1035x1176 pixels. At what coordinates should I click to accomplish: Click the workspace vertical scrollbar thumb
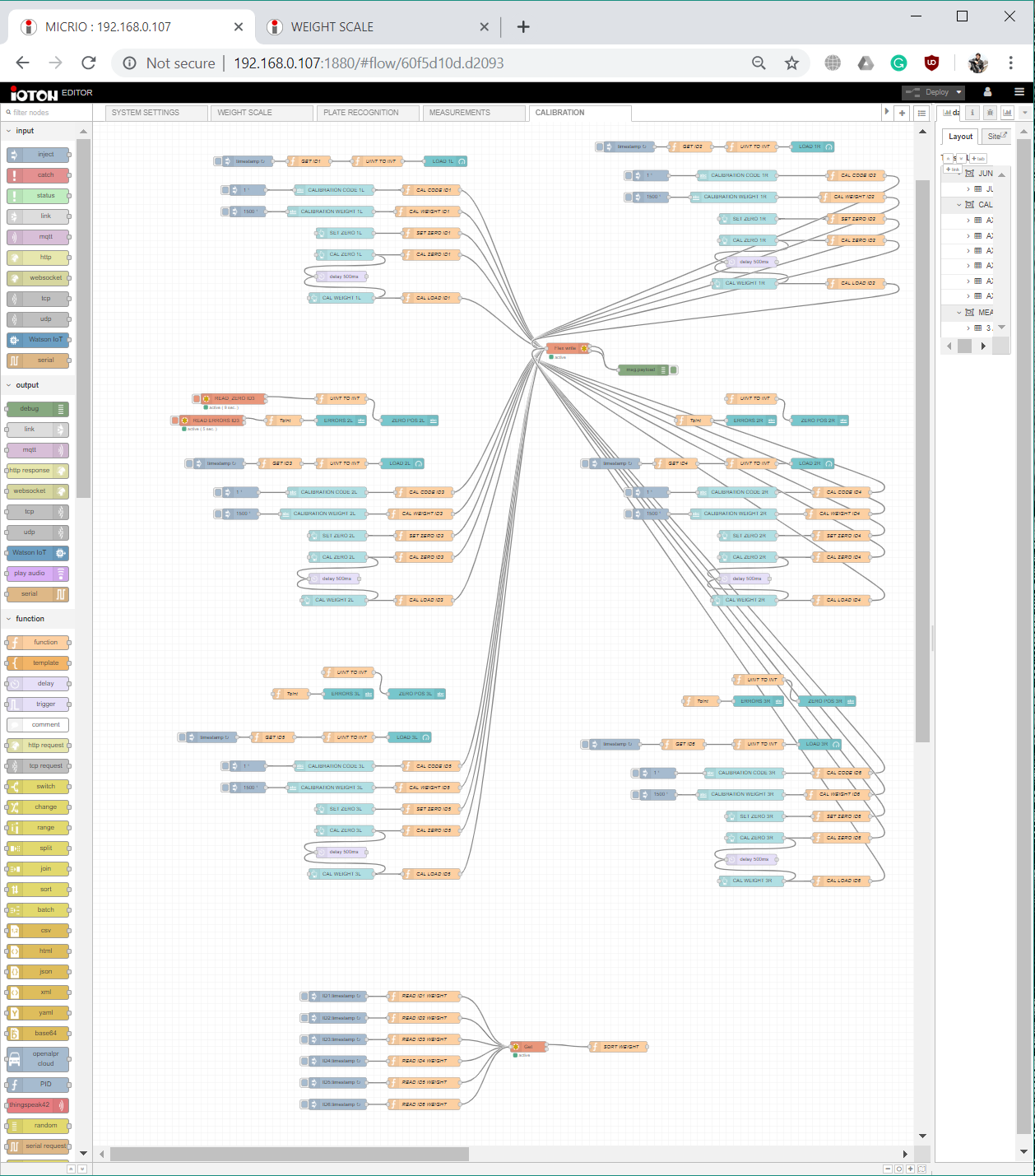pyautogui.click(x=922, y=461)
